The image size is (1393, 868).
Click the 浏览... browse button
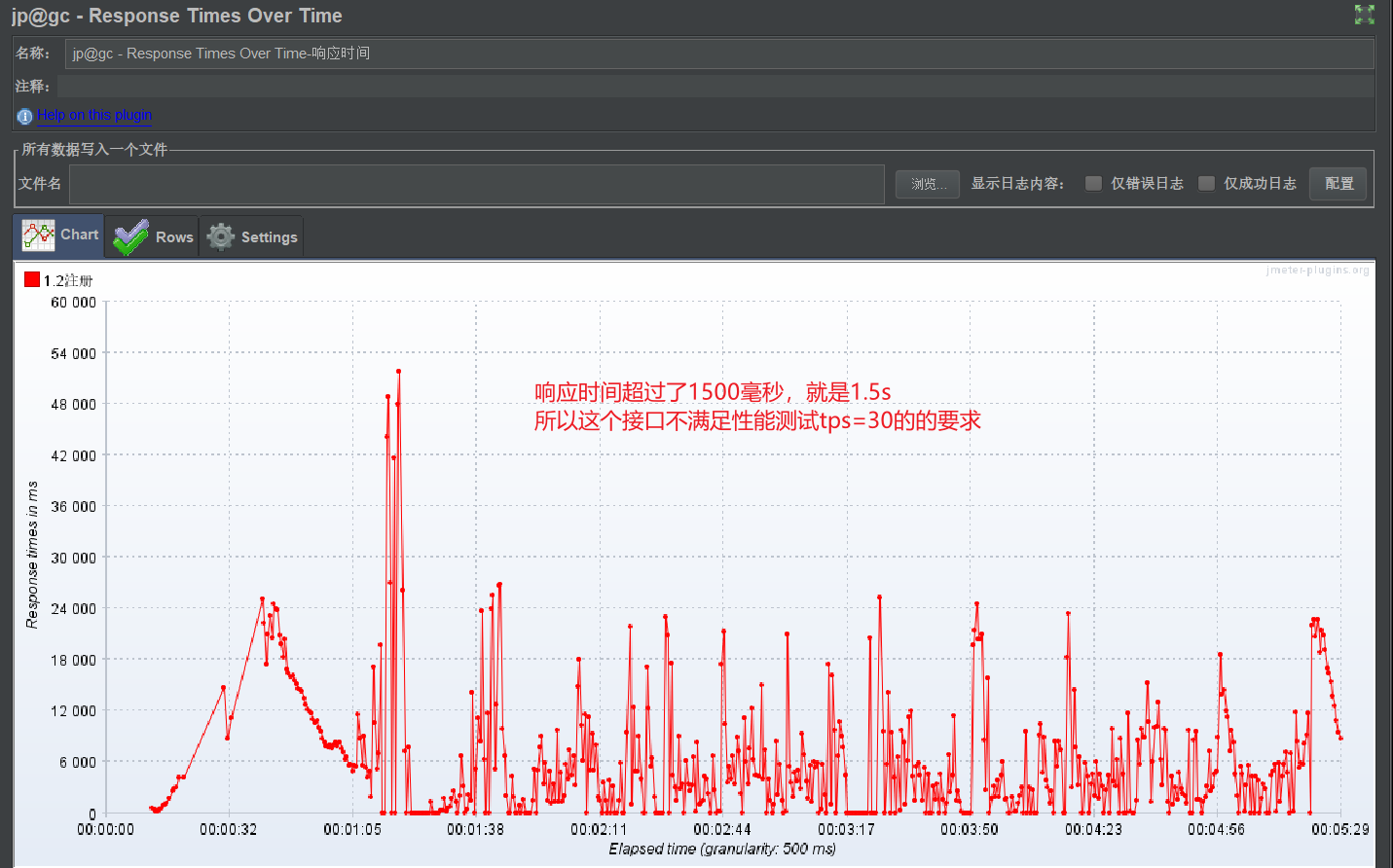click(x=928, y=184)
